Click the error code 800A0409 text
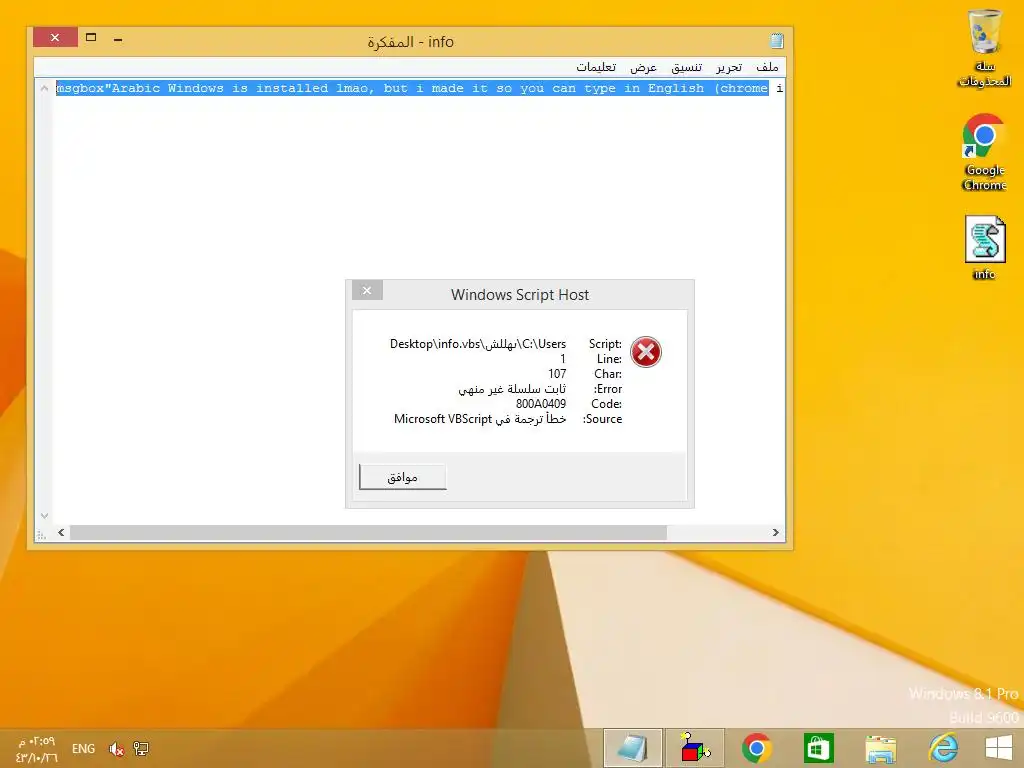1024x768 pixels. 541,404
